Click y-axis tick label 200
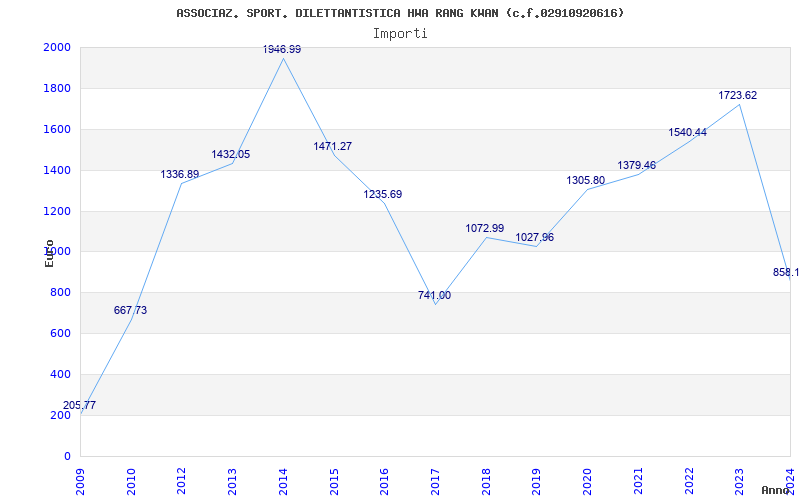800x500 pixels. coord(60,415)
